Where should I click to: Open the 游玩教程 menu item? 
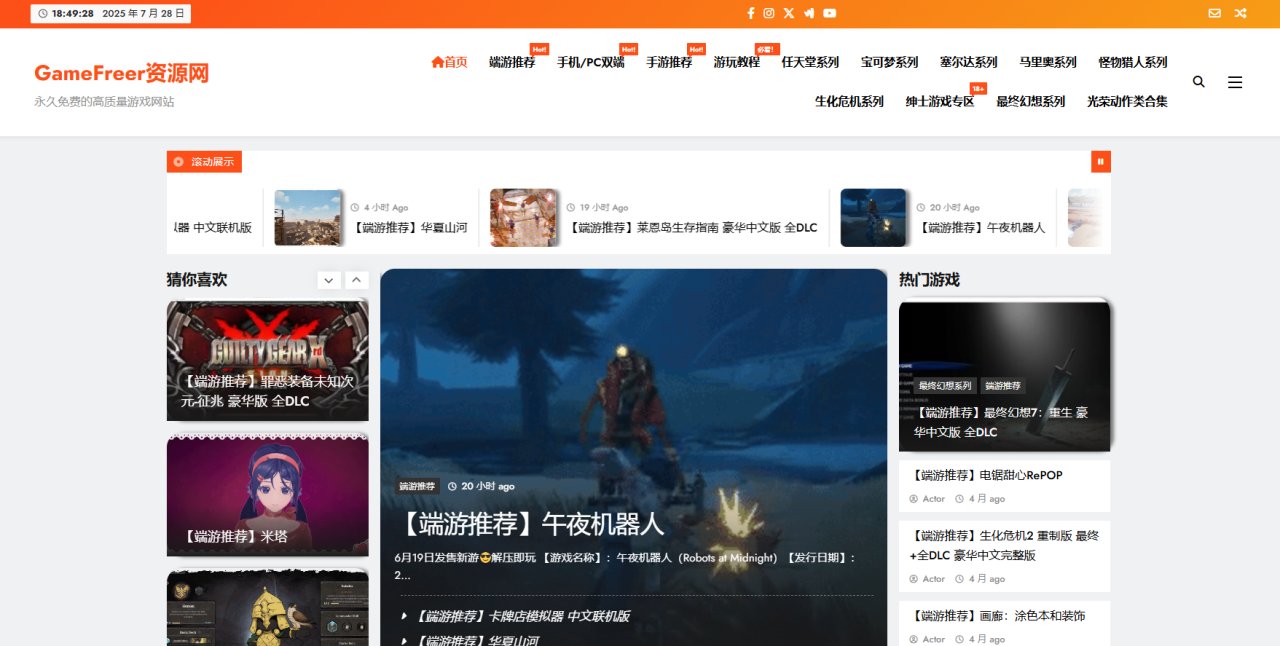pos(736,62)
